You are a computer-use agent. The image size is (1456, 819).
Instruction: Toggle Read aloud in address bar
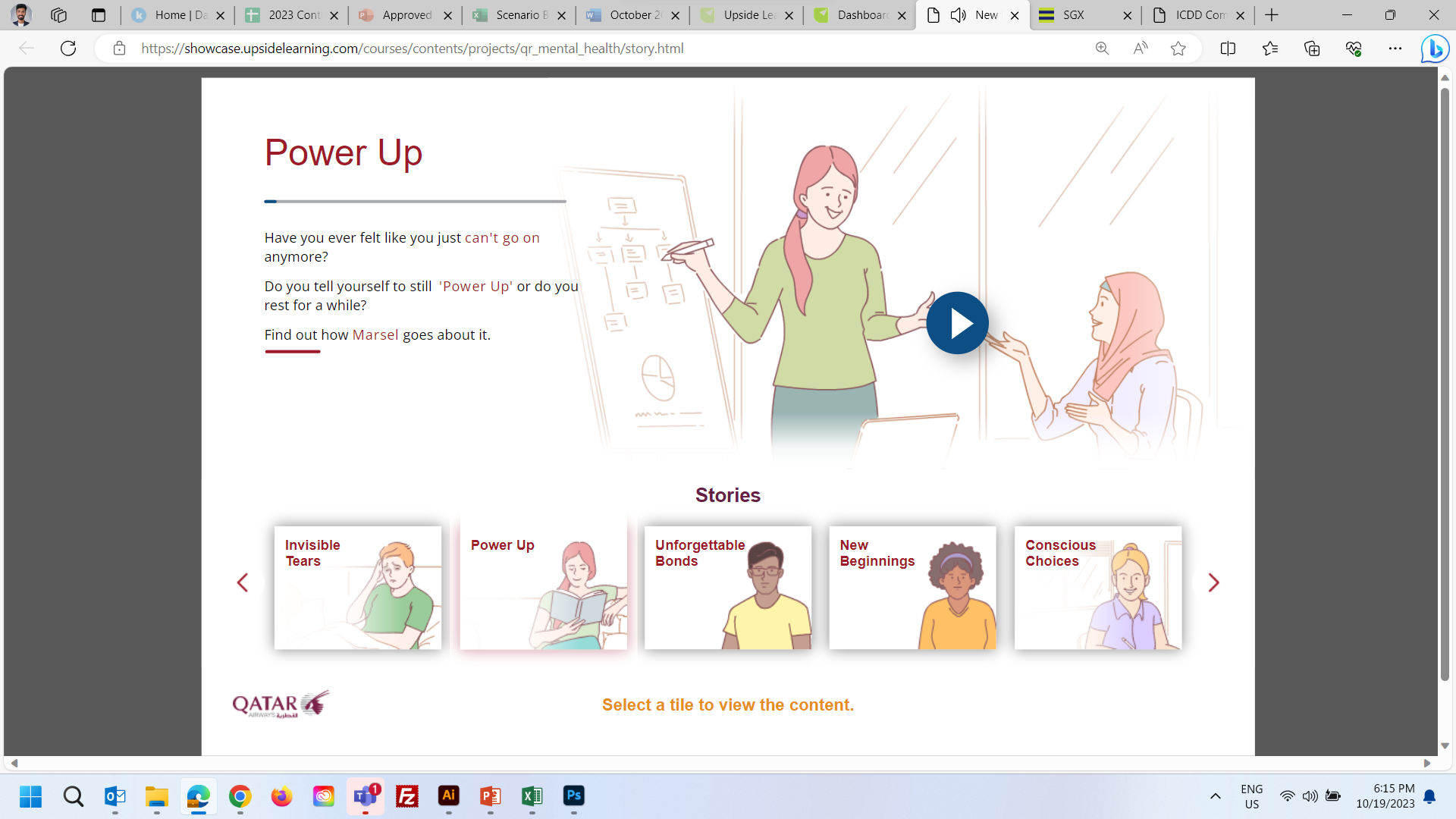[1140, 49]
